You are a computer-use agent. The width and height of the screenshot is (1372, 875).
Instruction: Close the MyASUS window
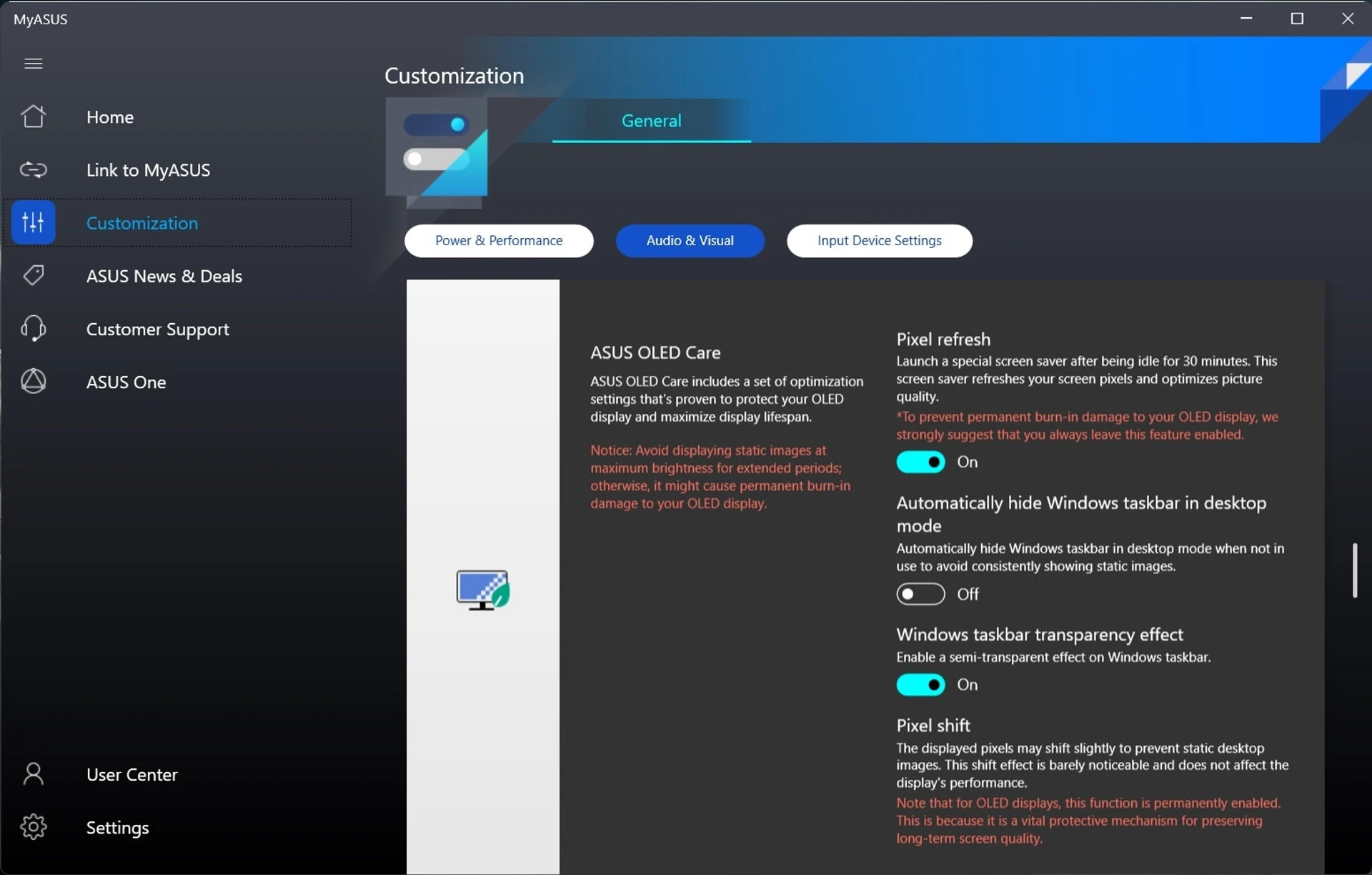coord(1348,19)
